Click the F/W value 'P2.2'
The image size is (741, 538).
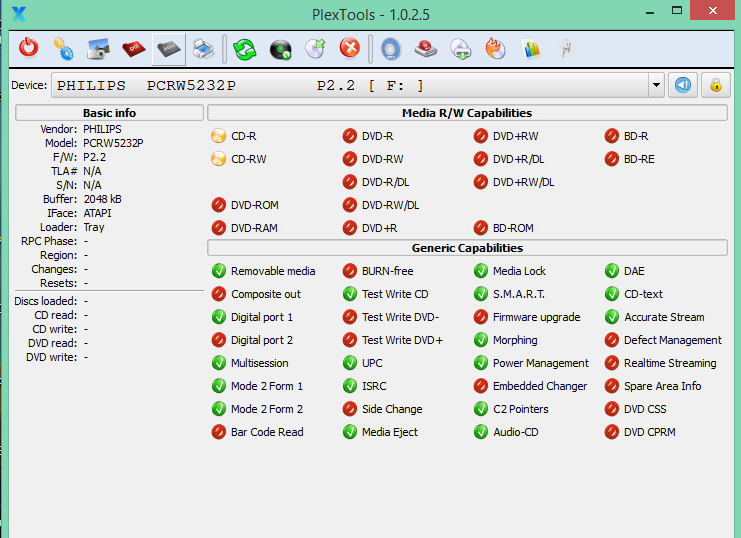(95, 157)
